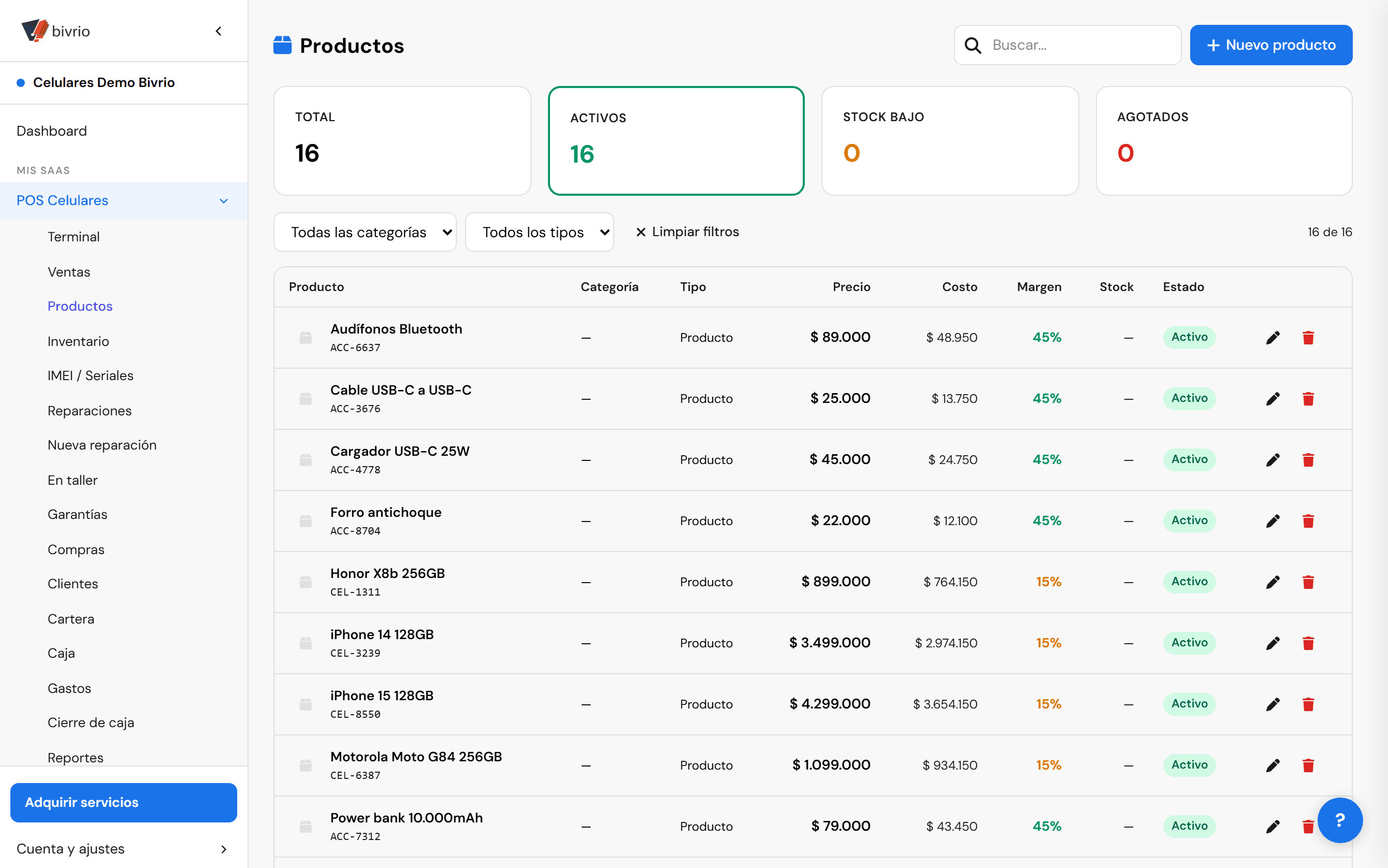Viewport: 1388px width, 868px height.
Task: Edit the Cable USB-C a USB-C product
Action: pyautogui.click(x=1273, y=398)
